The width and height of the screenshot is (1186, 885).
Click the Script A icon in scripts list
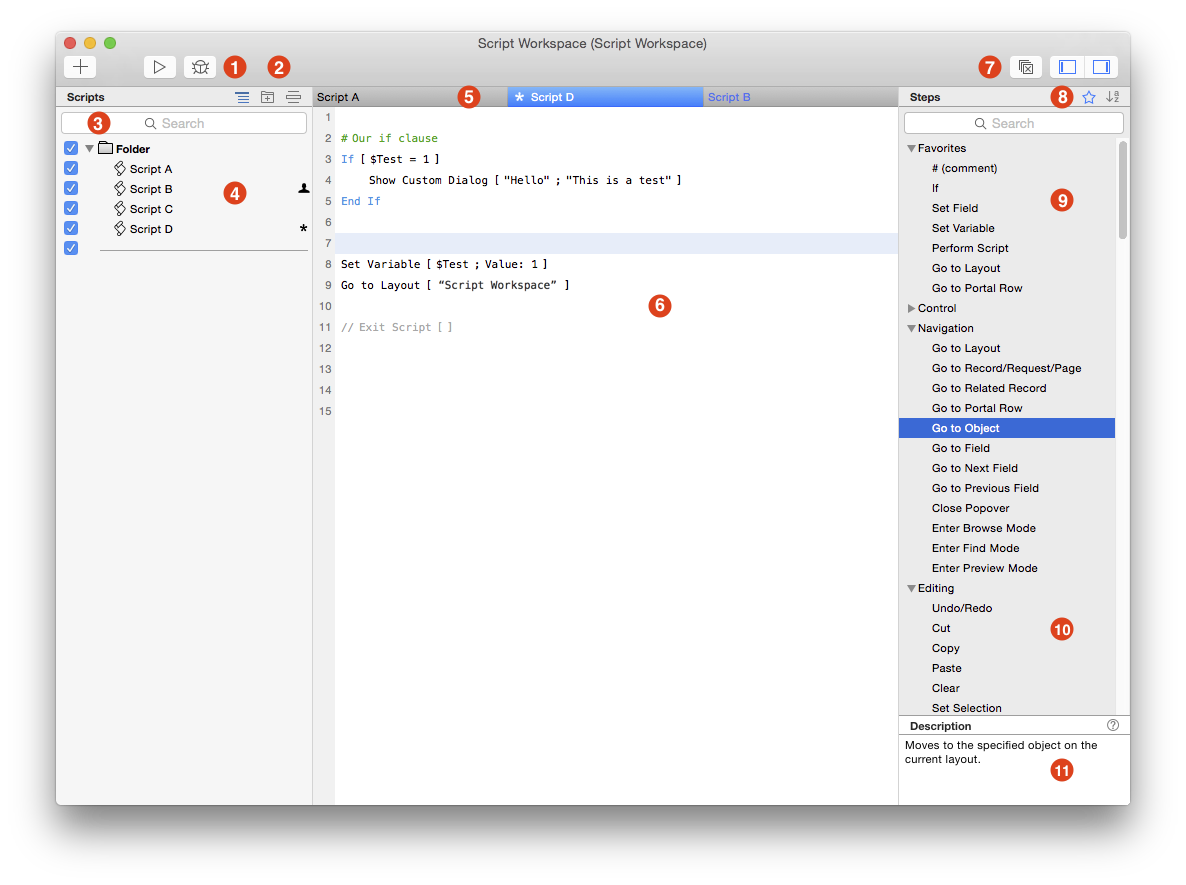click(x=120, y=169)
